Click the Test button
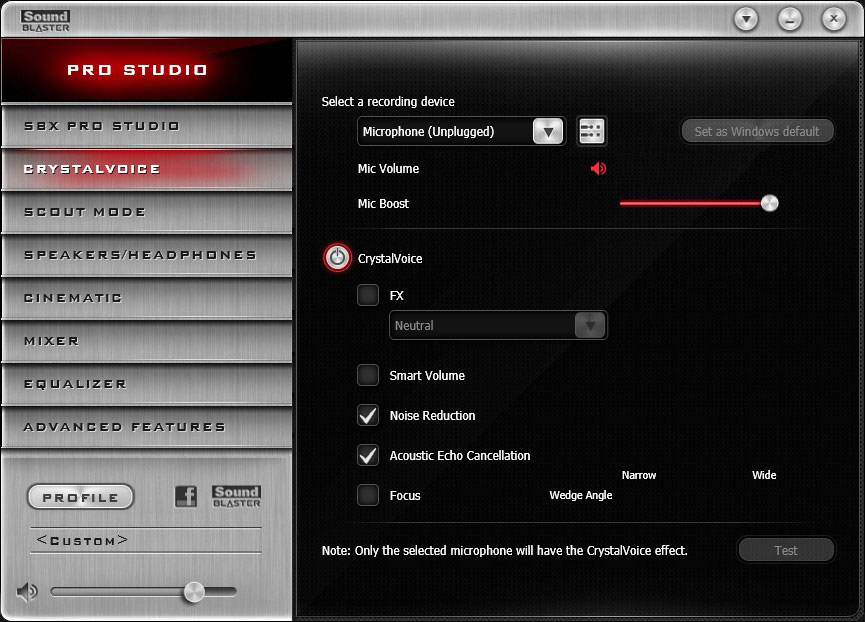The image size is (865, 622). coord(786,550)
